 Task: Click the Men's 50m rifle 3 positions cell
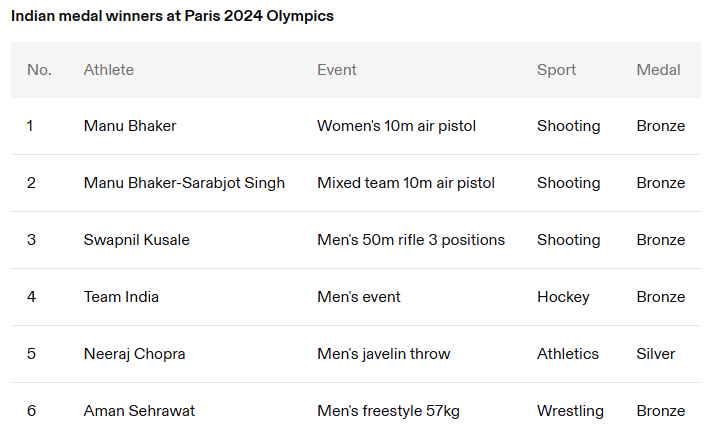(411, 240)
